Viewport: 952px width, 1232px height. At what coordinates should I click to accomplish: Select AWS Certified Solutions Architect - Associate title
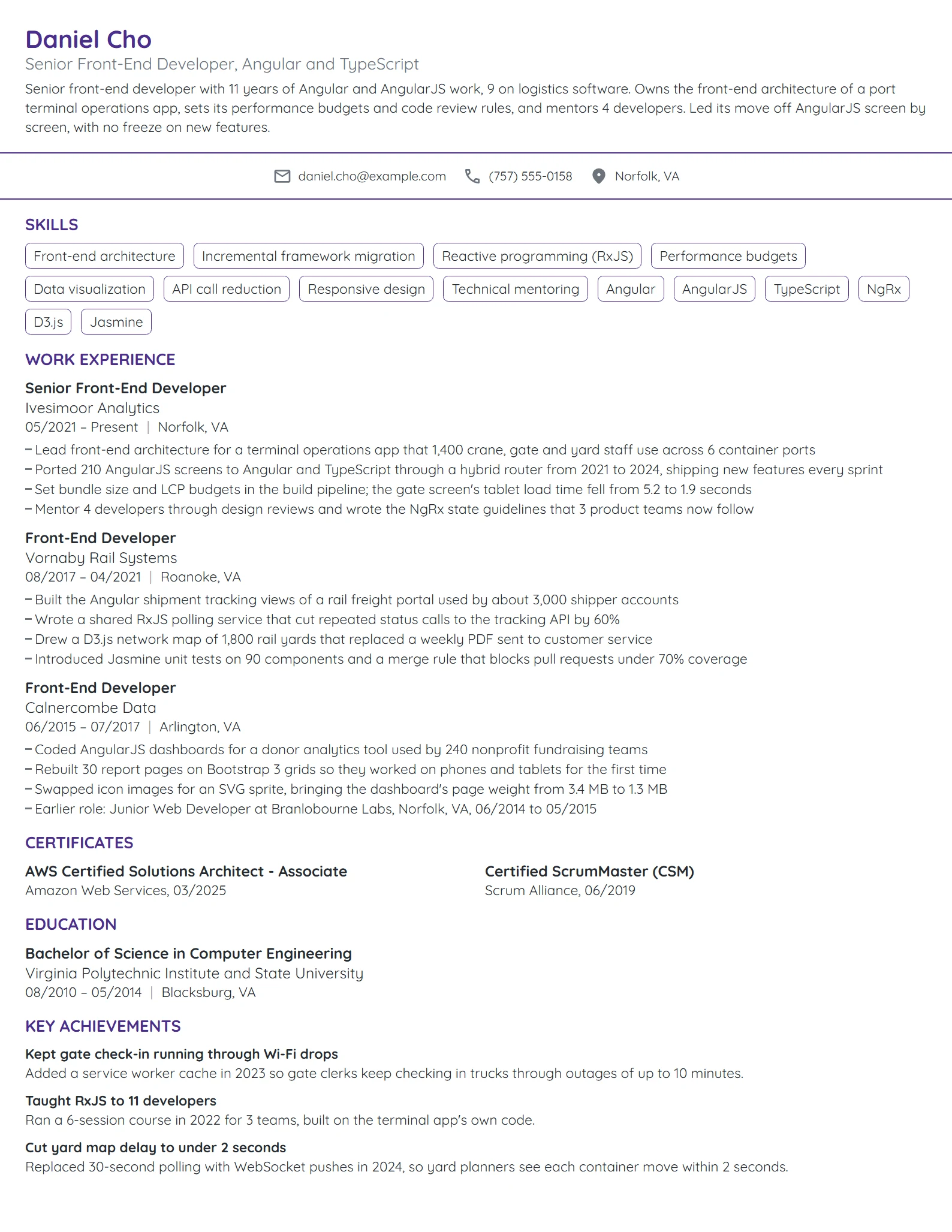click(186, 872)
